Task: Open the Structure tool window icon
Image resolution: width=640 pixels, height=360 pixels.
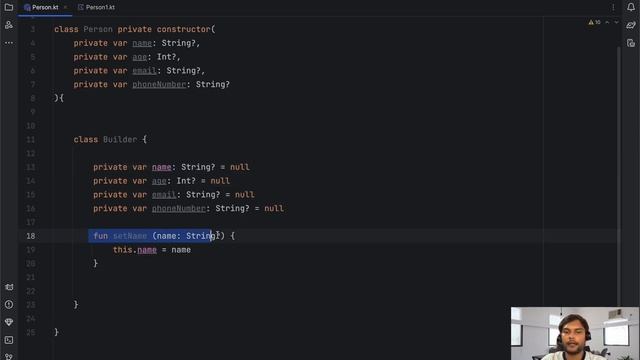Action: coord(9,25)
